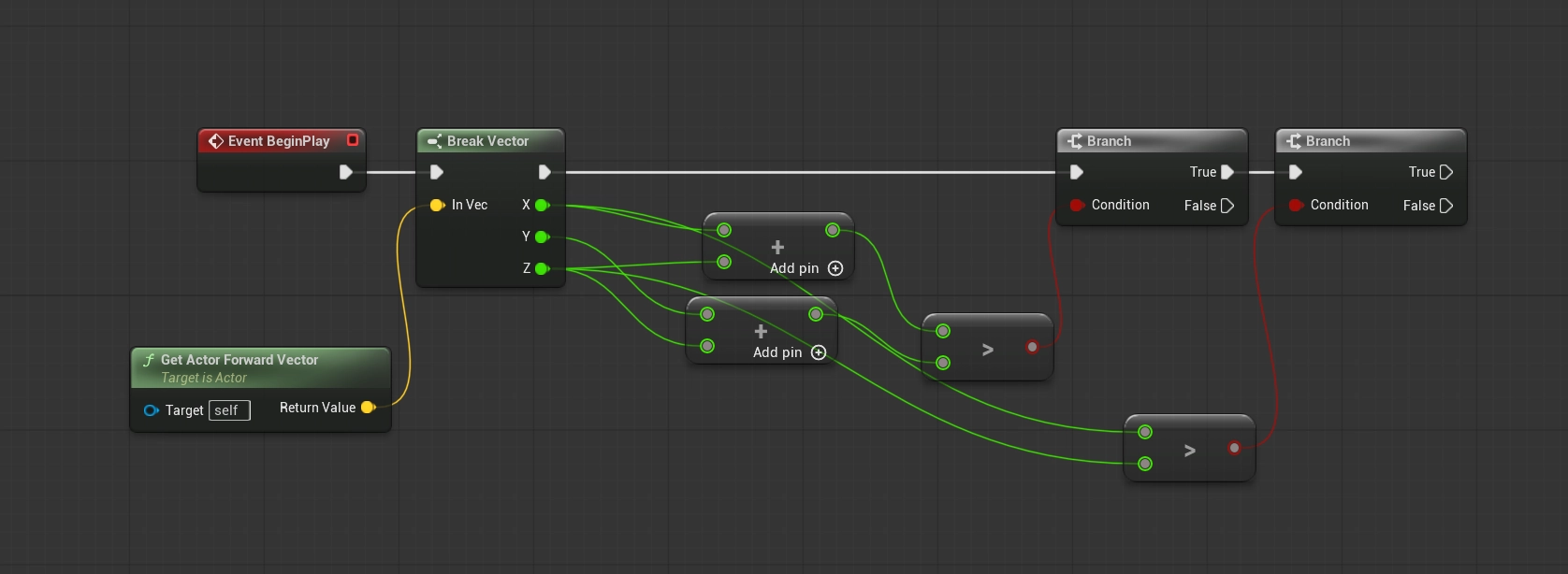This screenshot has width=1568, height=574.
Task: Click Break Vector exec input pin
Action: tap(437, 172)
